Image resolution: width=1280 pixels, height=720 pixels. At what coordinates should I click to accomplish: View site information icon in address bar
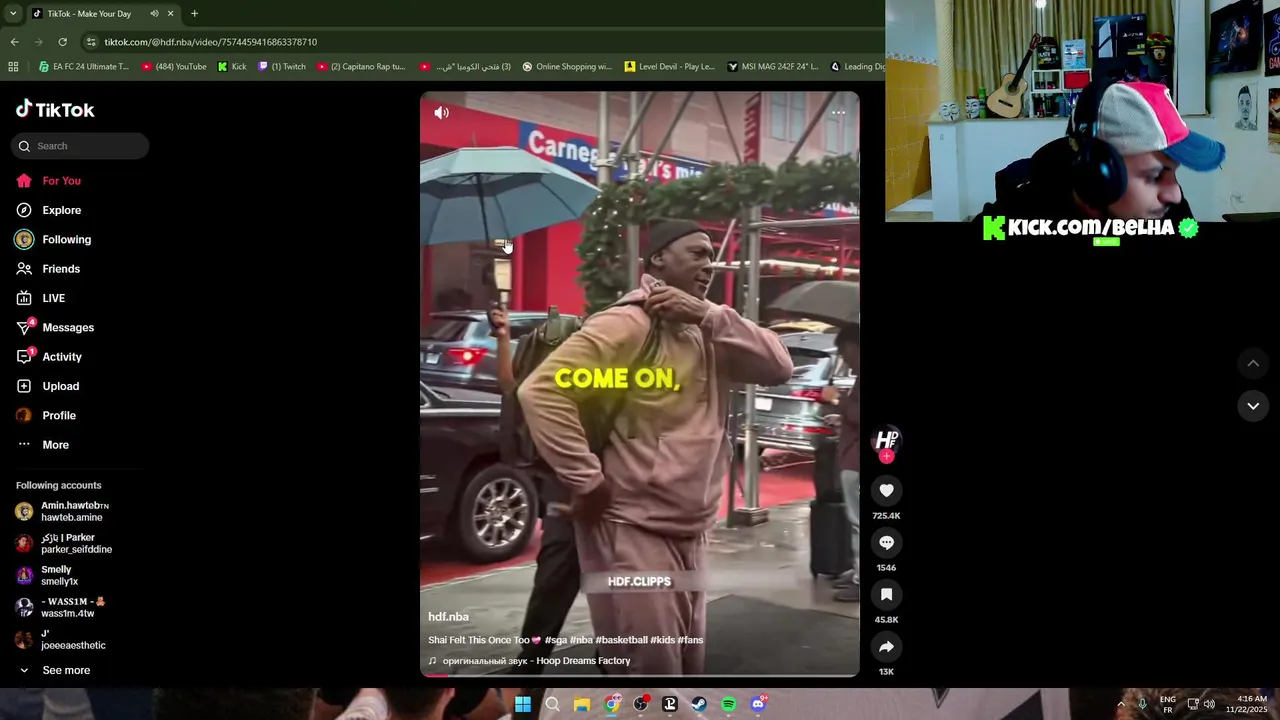pos(92,42)
